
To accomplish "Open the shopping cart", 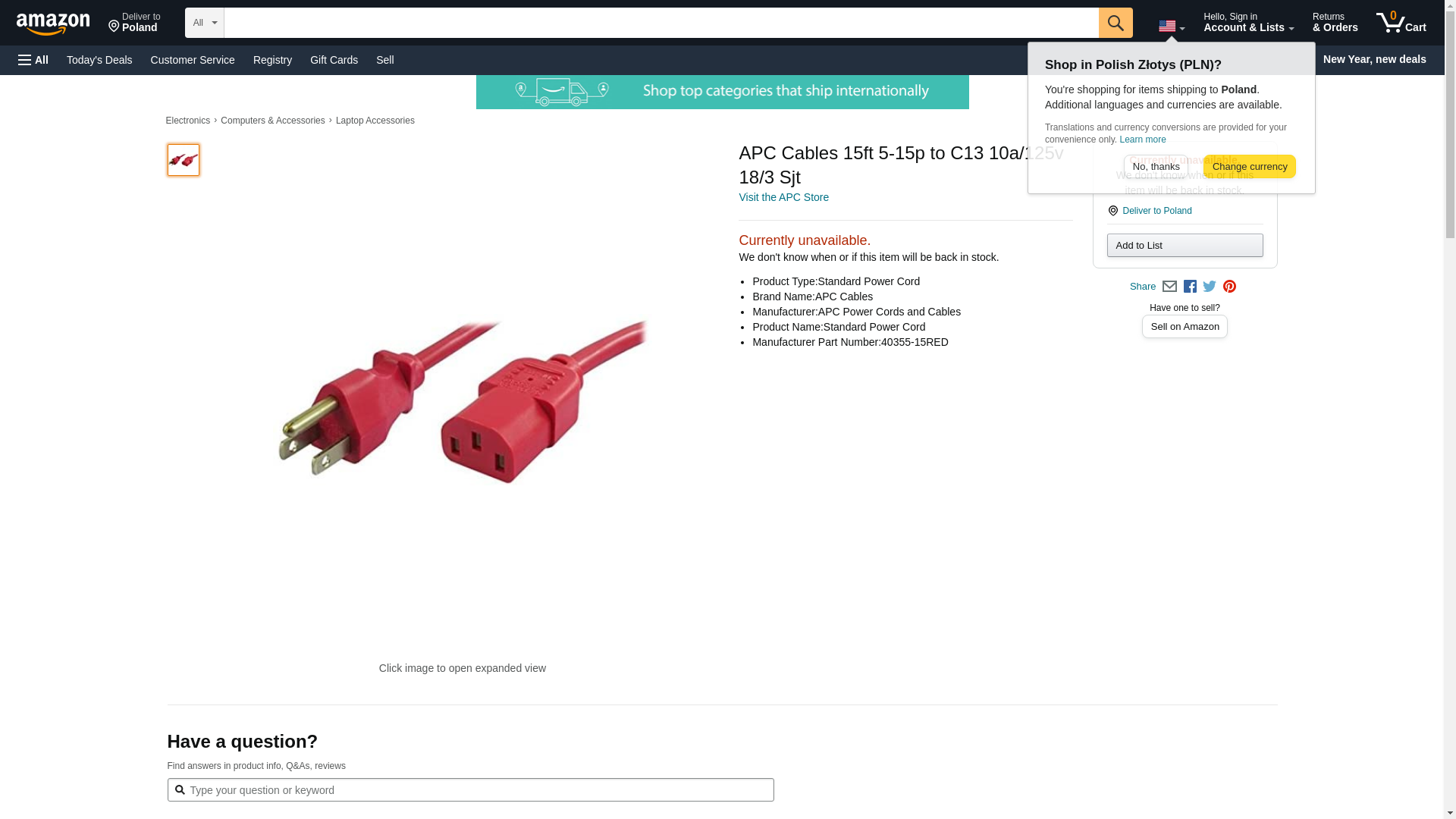I will coord(1401,23).
